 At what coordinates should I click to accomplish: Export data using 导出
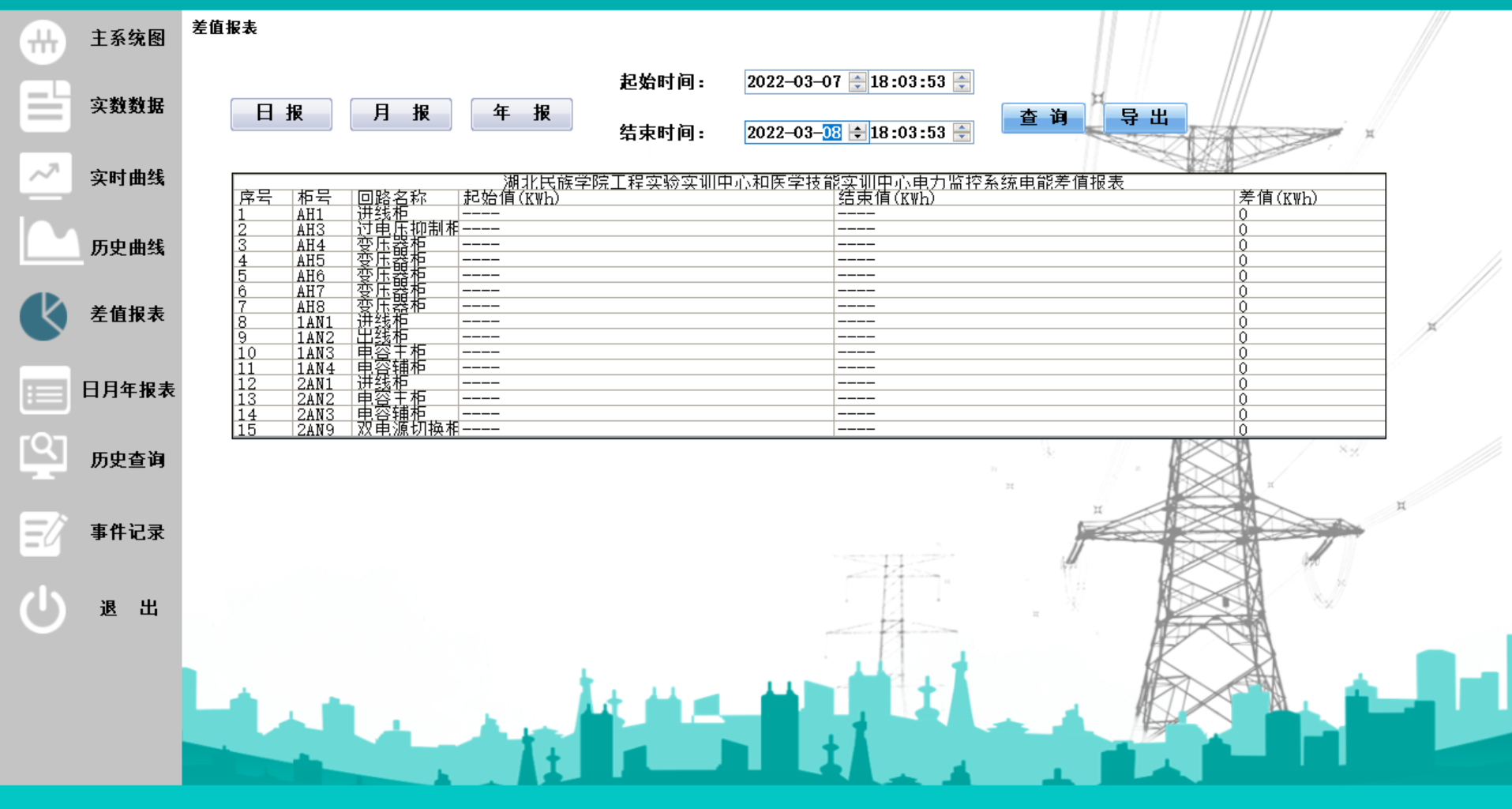1146,118
